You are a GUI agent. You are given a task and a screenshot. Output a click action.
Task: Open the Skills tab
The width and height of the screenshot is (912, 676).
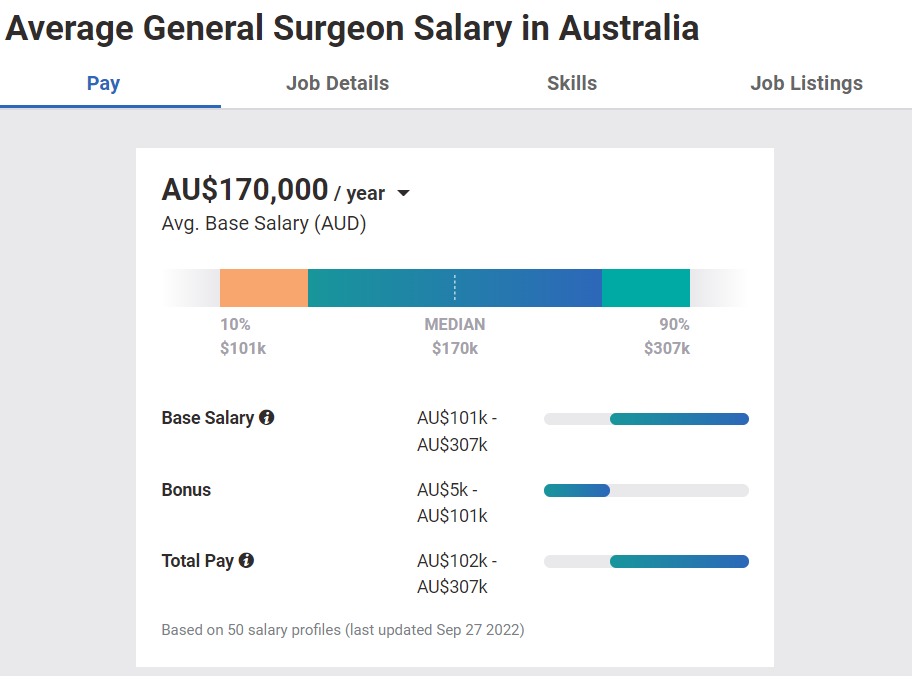click(x=572, y=84)
